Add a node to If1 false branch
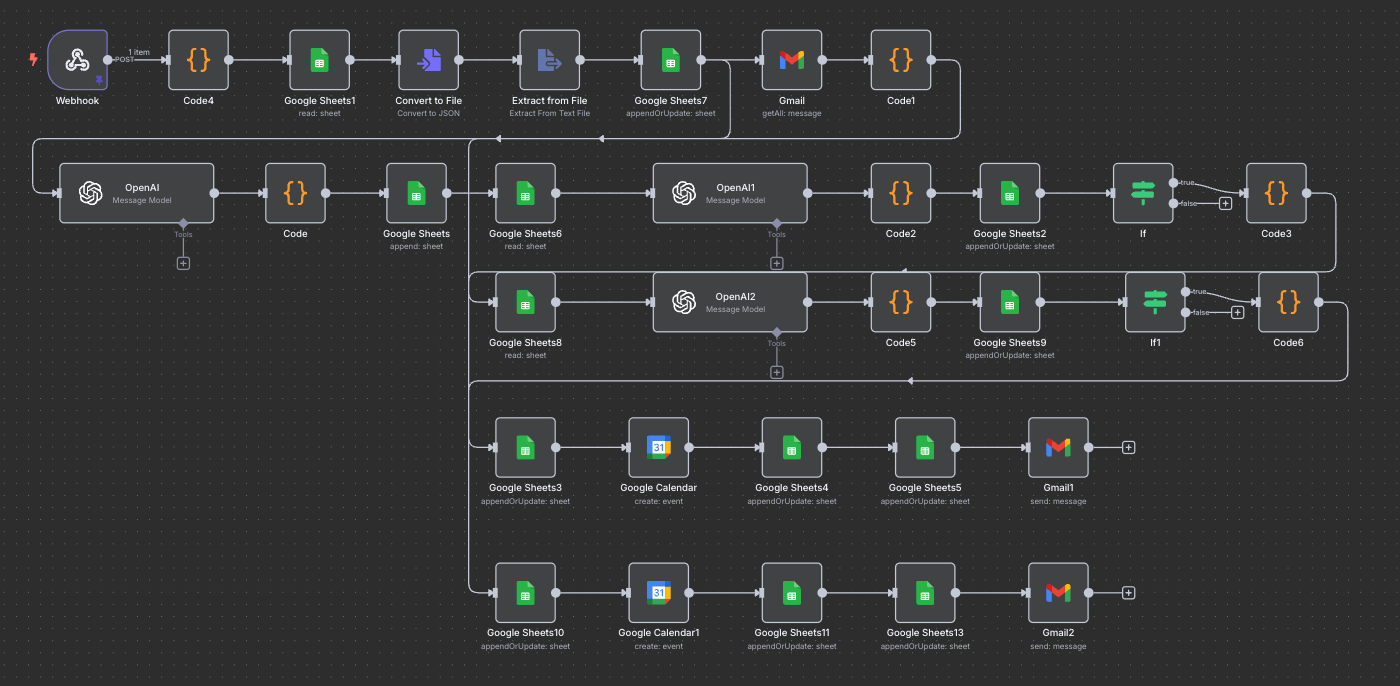This screenshot has height=686, width=1400. [x=1237, y=312]
